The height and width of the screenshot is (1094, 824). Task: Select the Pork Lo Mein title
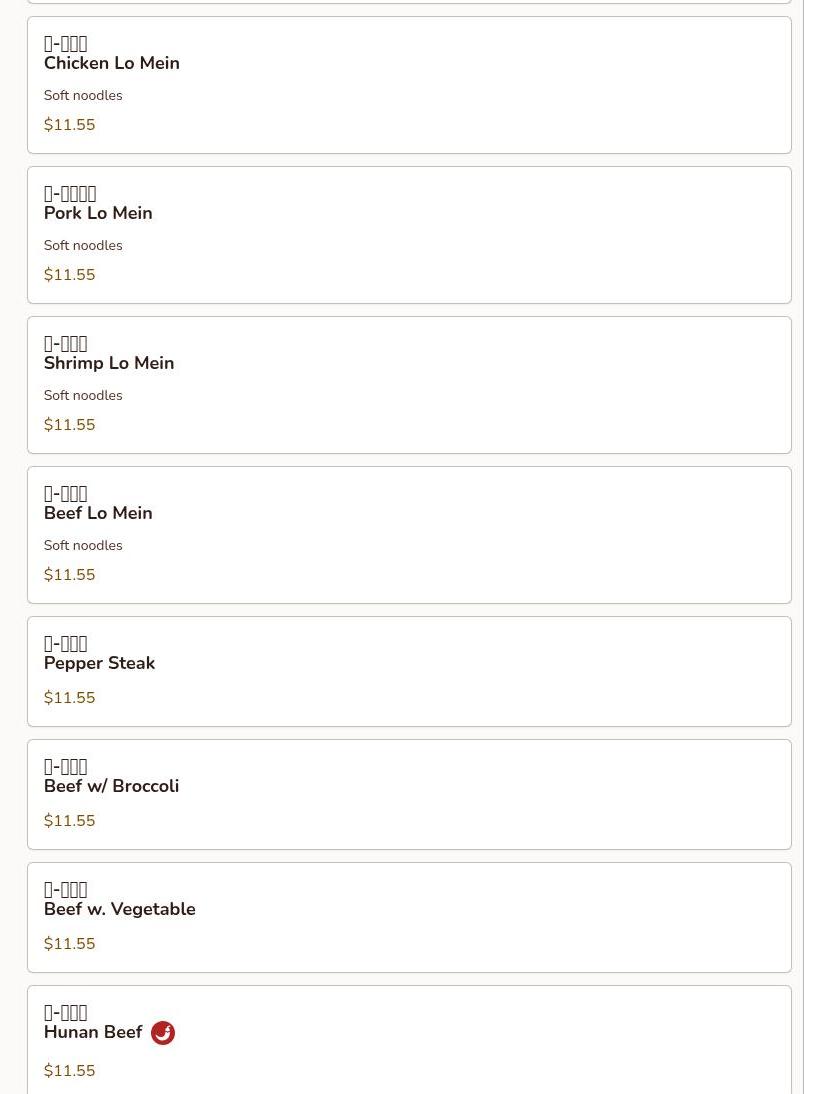click(98, 213)
